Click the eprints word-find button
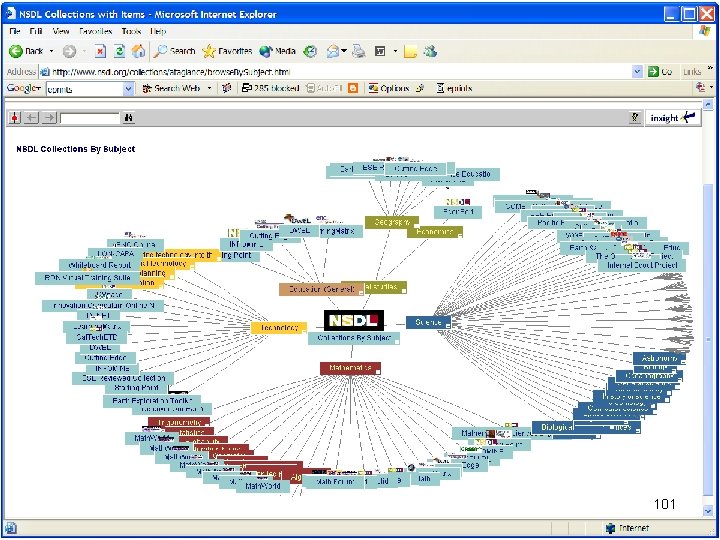 click(x=454, y=88)
